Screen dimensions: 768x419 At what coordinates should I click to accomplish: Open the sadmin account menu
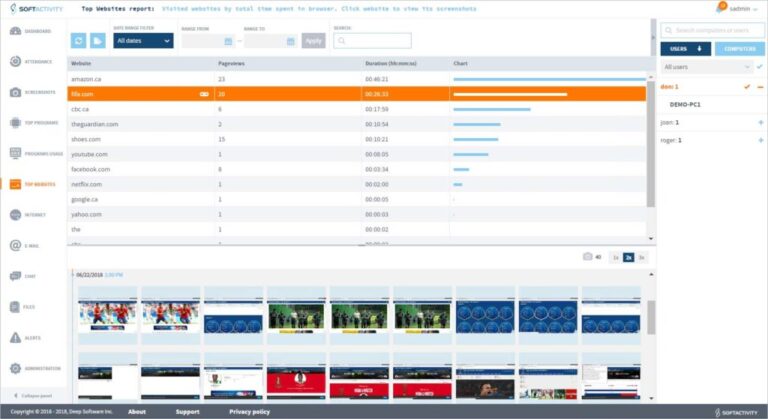pyautogui.click(x=743, y=9)
